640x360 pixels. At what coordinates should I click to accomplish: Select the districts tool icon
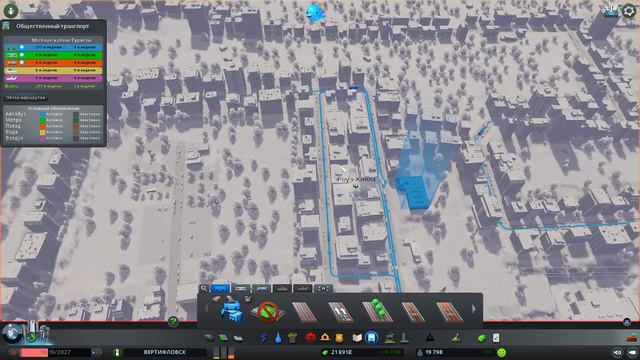(x=238, y=338)
